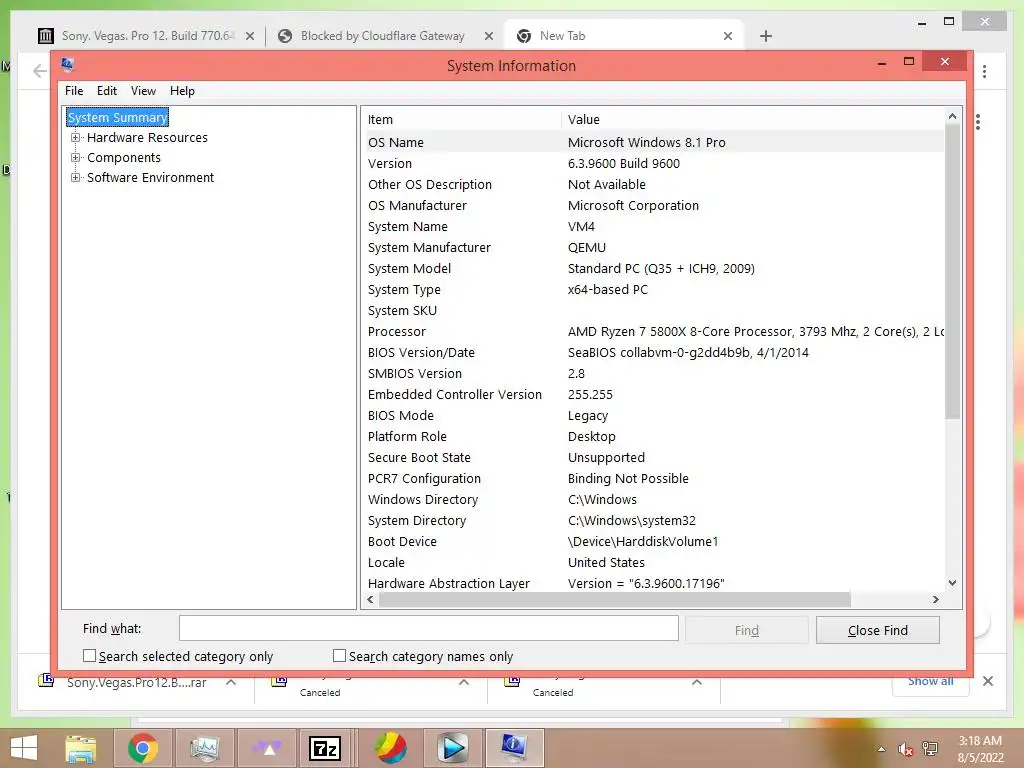Open Windows Start button on taskbar
Image resolution: width=1024 pixels, height=768 pixels.
tap(24, 748)
